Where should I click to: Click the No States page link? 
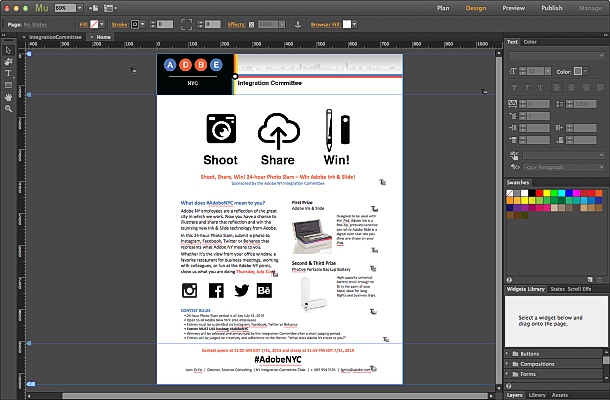pos(35,25)
